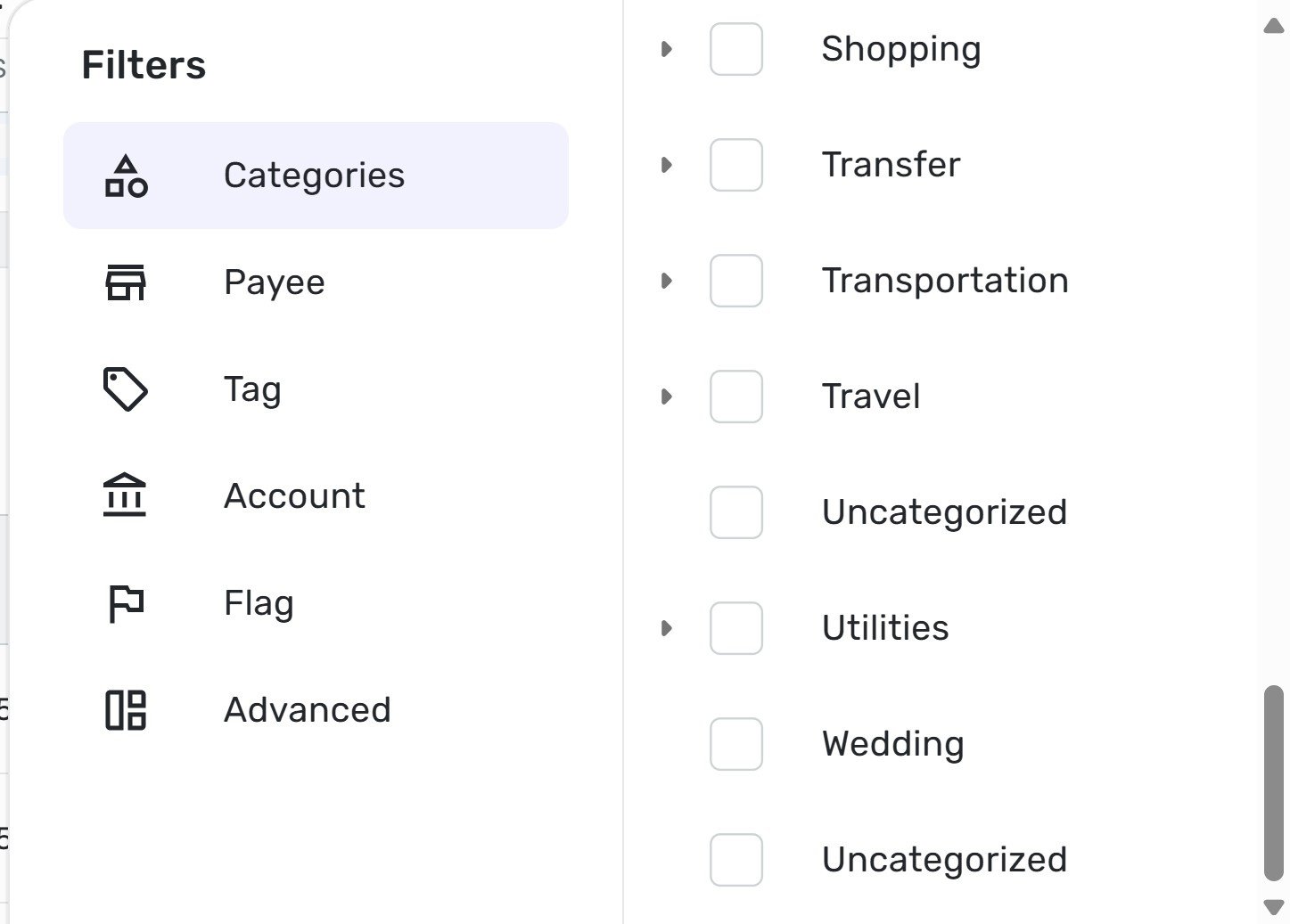The height and width of the screenshot is (924, 1290).
Task: Open the Payee filter section
Action: click(316, 282)
